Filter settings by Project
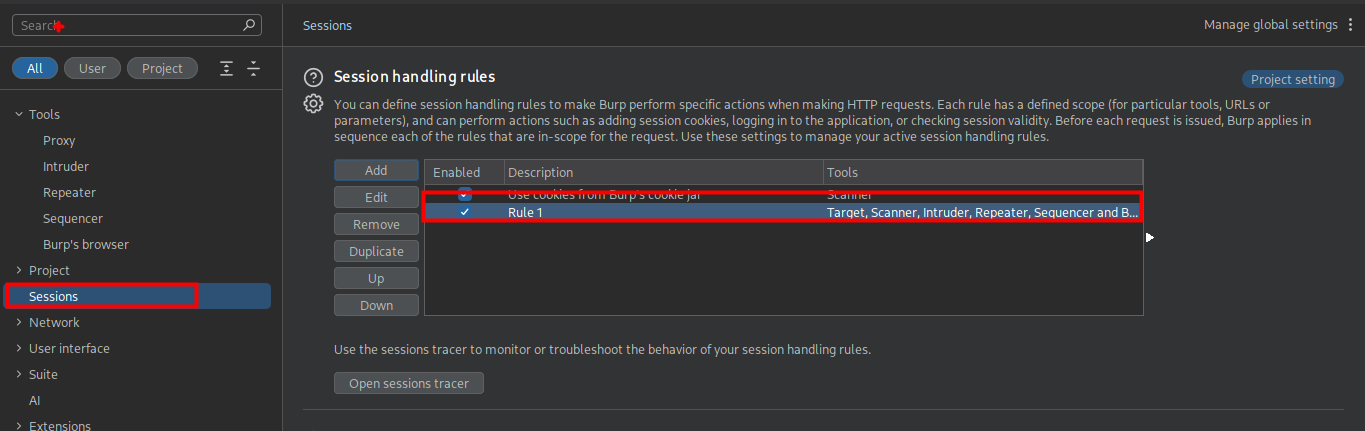The image size is (1365, 431). tap(162, 68)
